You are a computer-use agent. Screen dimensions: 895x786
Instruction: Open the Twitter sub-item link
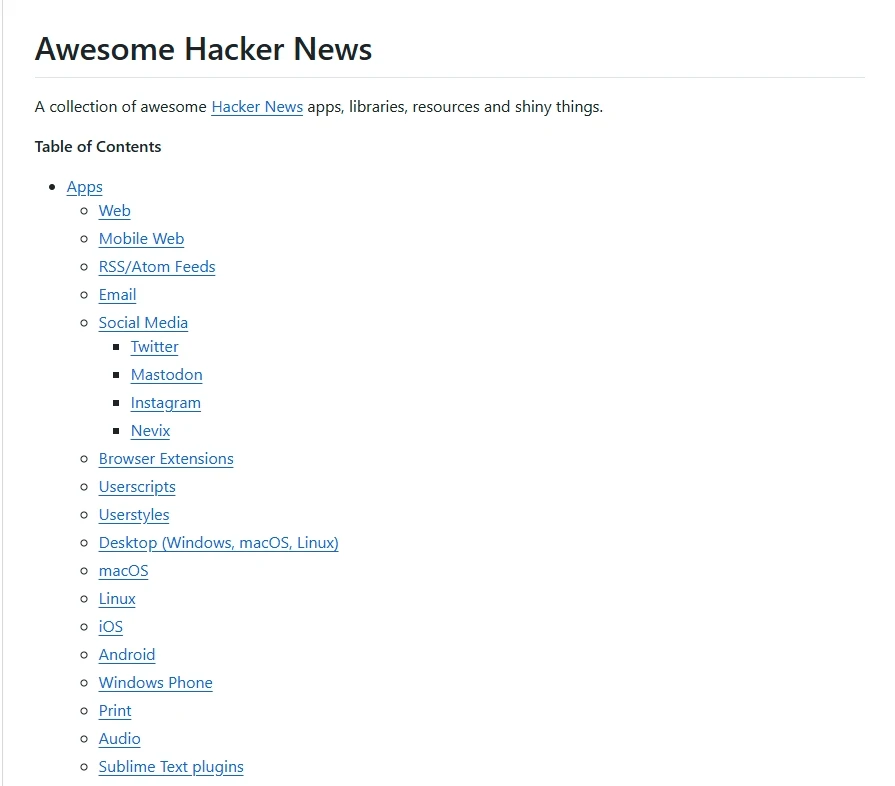[154, 346]
